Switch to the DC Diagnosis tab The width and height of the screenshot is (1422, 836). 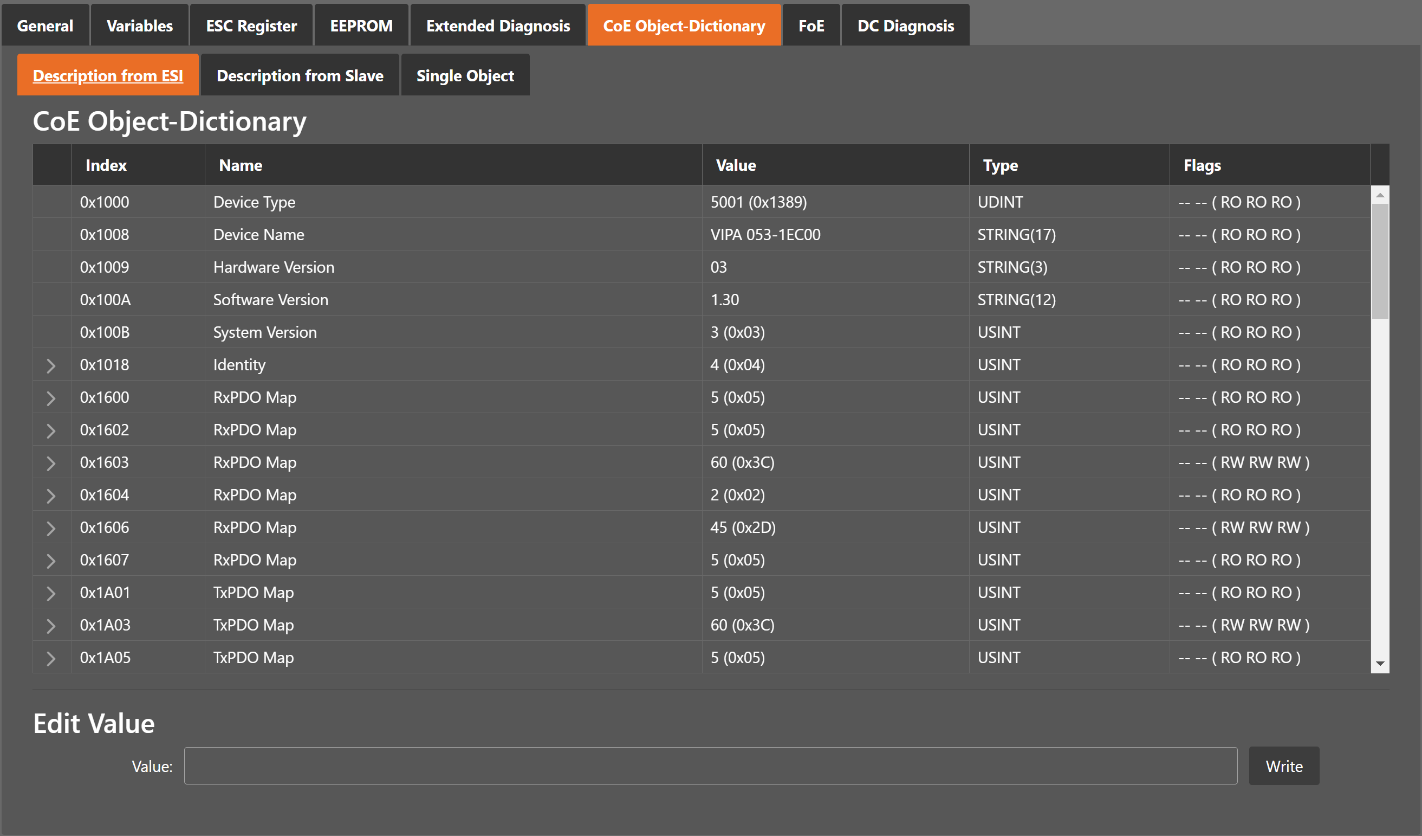905,26
